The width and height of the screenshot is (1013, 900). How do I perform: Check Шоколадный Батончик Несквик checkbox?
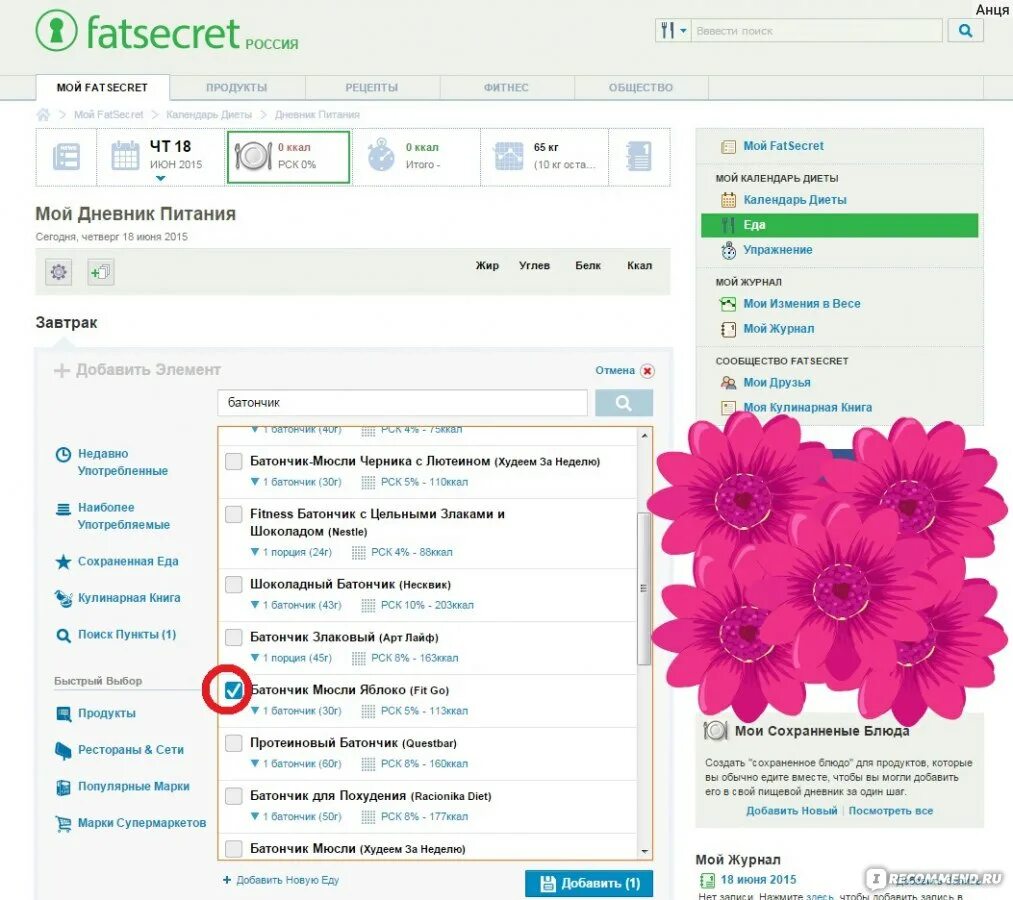point(233,584)
